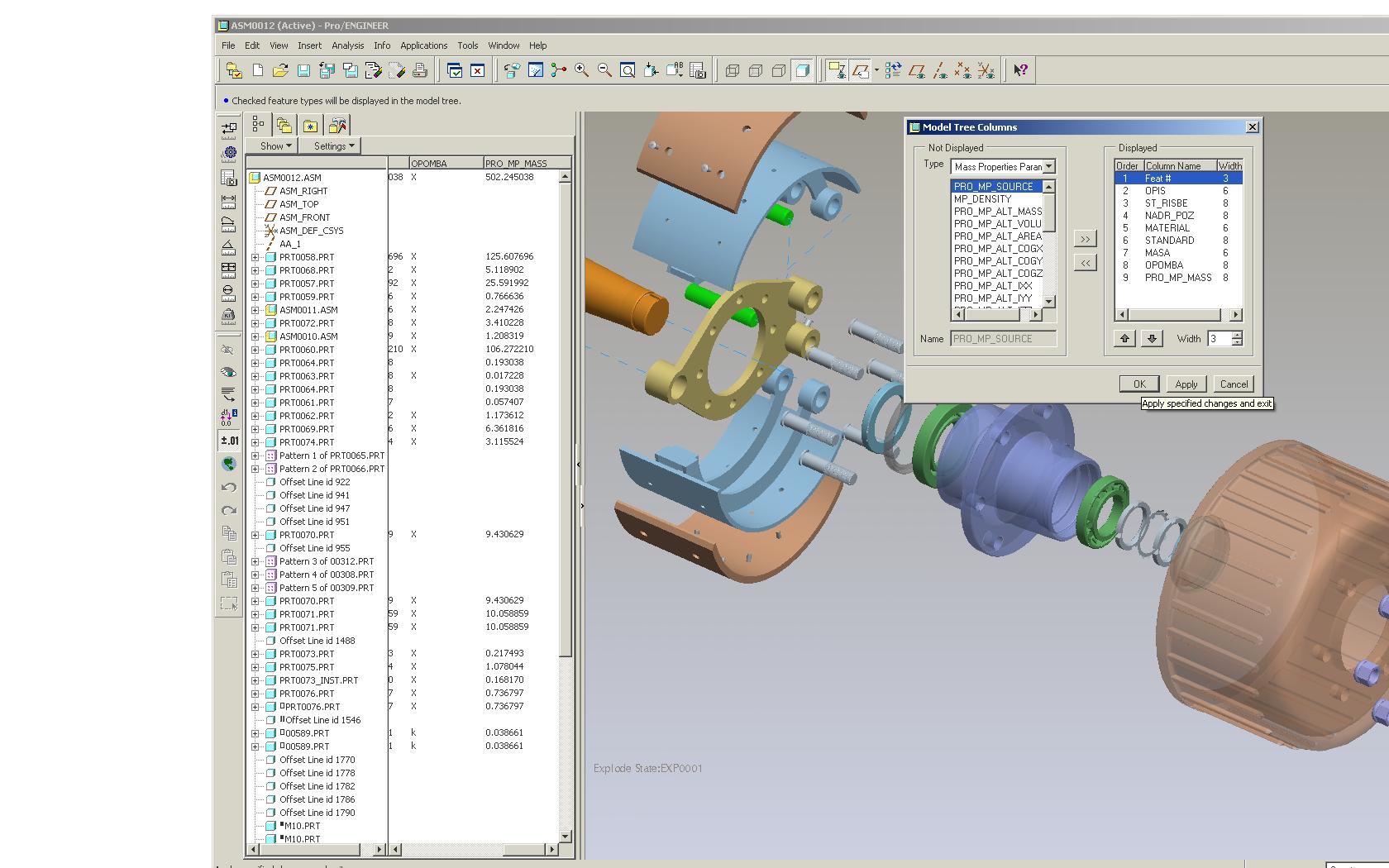Screen dimensions: 1389x868
Task: Expand PRT0058.PRT tree node
Action: click(255, 257)
